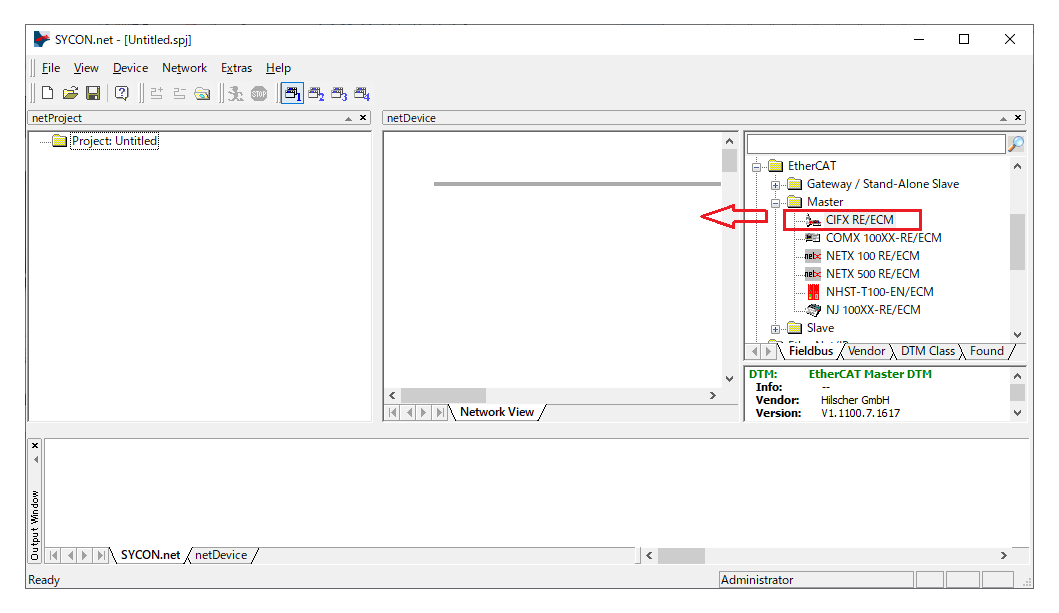
Task: Collapse the Master folder node
Action: click(x=775, y=202)
